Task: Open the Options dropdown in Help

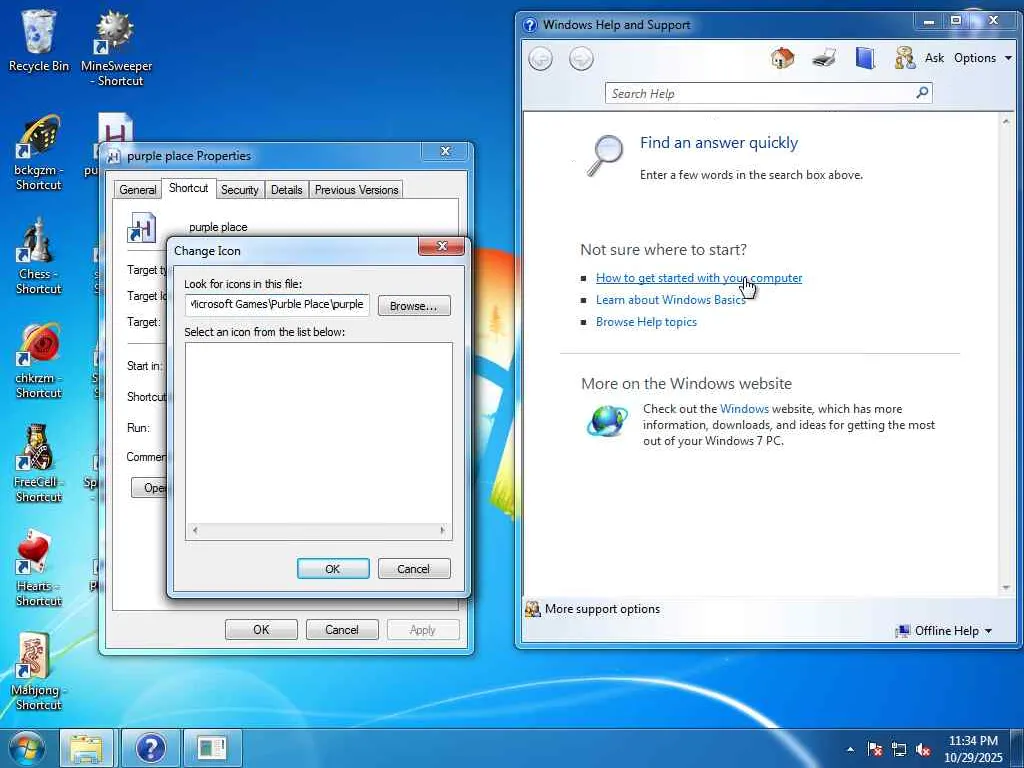Action: (x=983, y=58)
